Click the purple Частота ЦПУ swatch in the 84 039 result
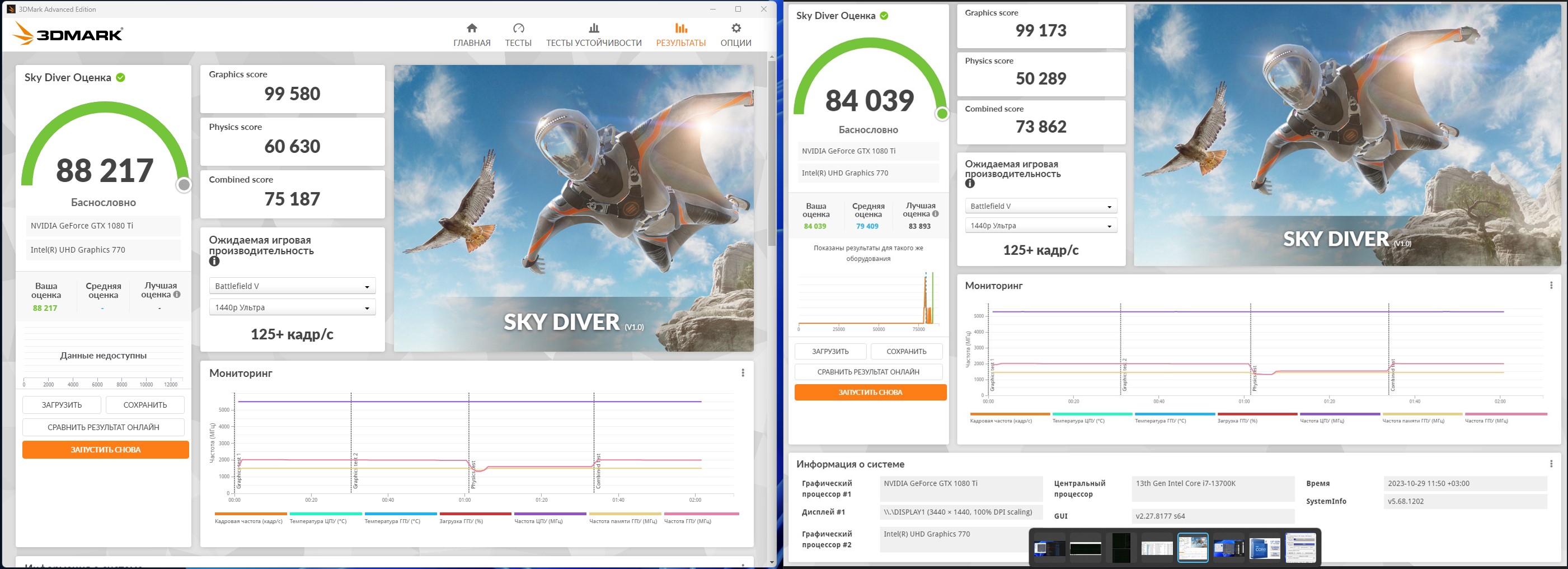This screenshot has width=1568, height=569. click(1340, 414)
